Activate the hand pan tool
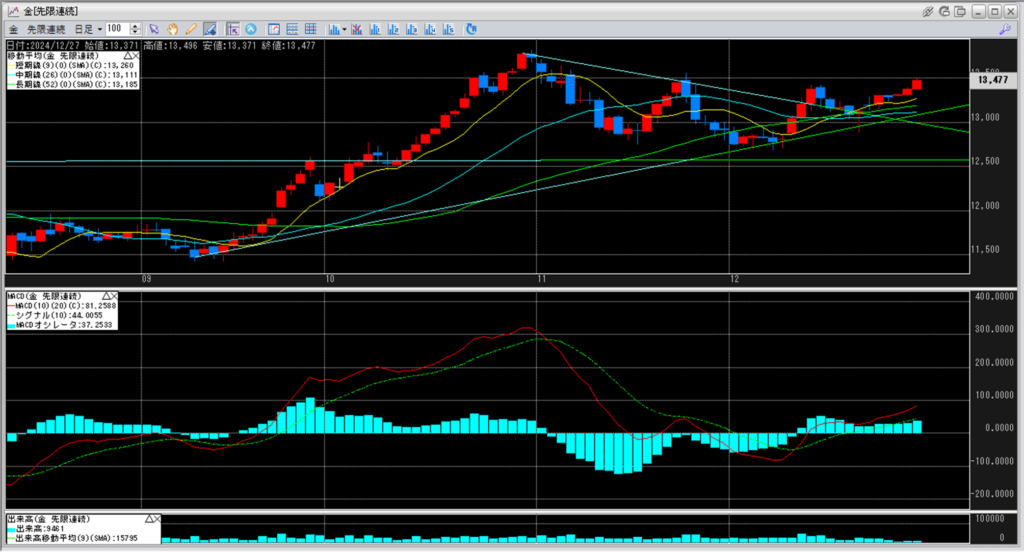Viewport: 1024px width, 552px height. [172, 29]
